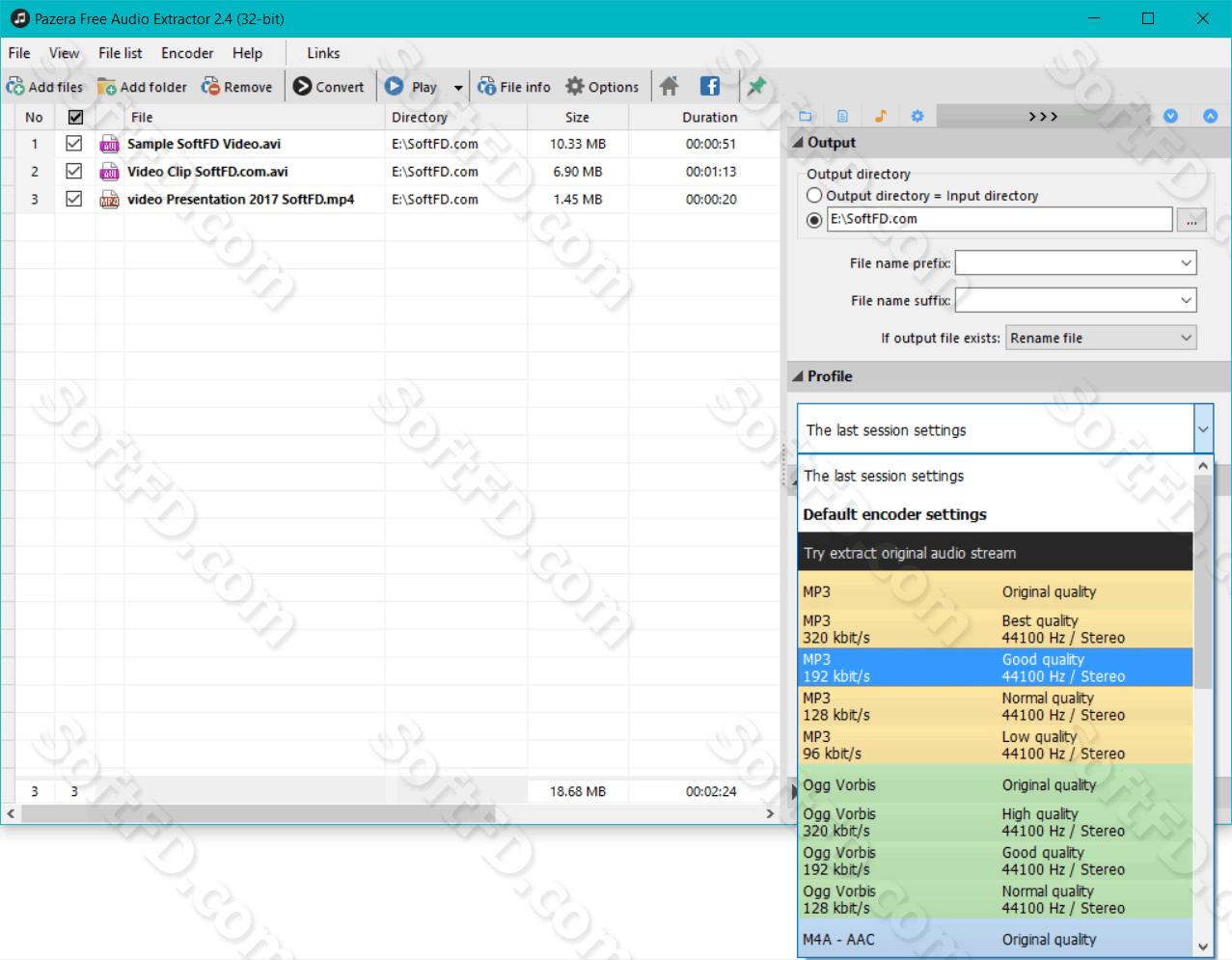This screenshot has height=960, width=1232.
Task: Select MP3 96 kbit/s Low quality profile
Action: pyautogui.click(x=996, y=745)
